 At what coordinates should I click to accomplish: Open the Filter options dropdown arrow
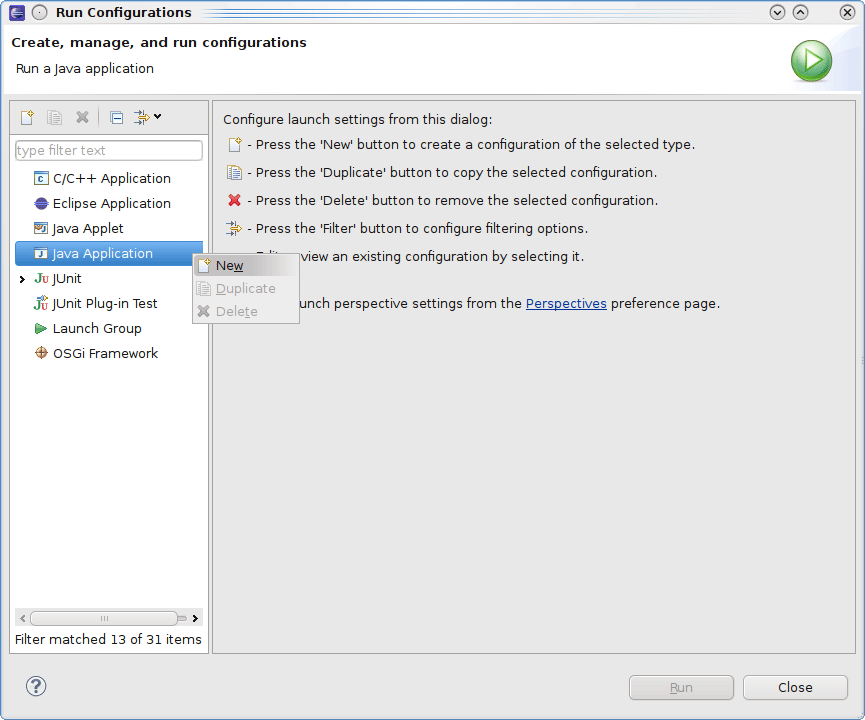[x=158, y=116]
